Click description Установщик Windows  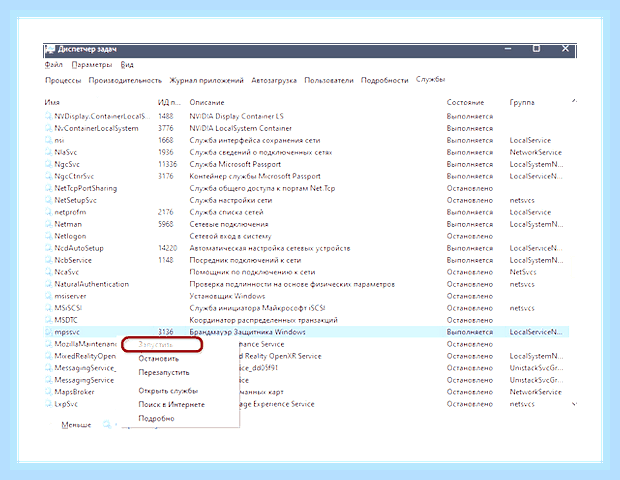227,296
